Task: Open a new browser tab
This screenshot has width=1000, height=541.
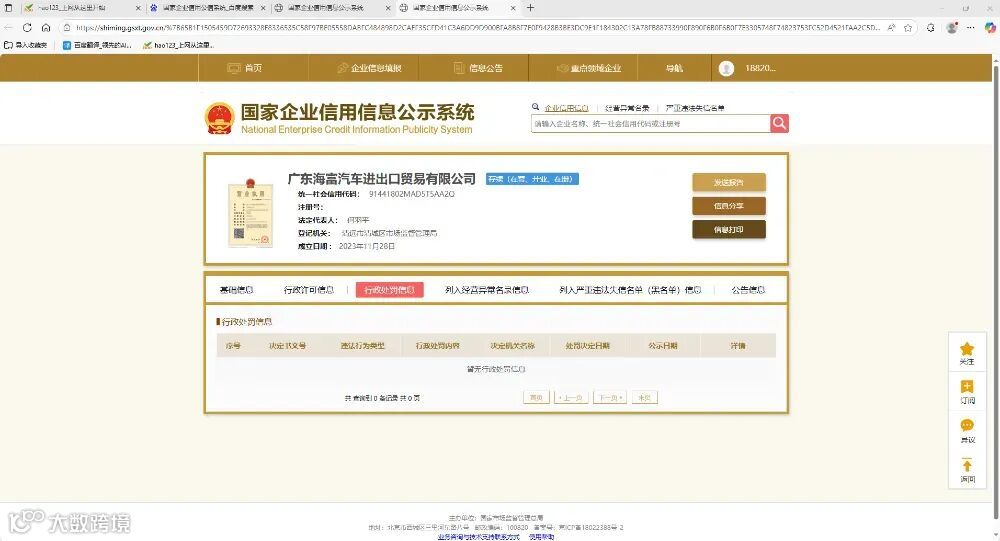Action: [x=530, y=8]
